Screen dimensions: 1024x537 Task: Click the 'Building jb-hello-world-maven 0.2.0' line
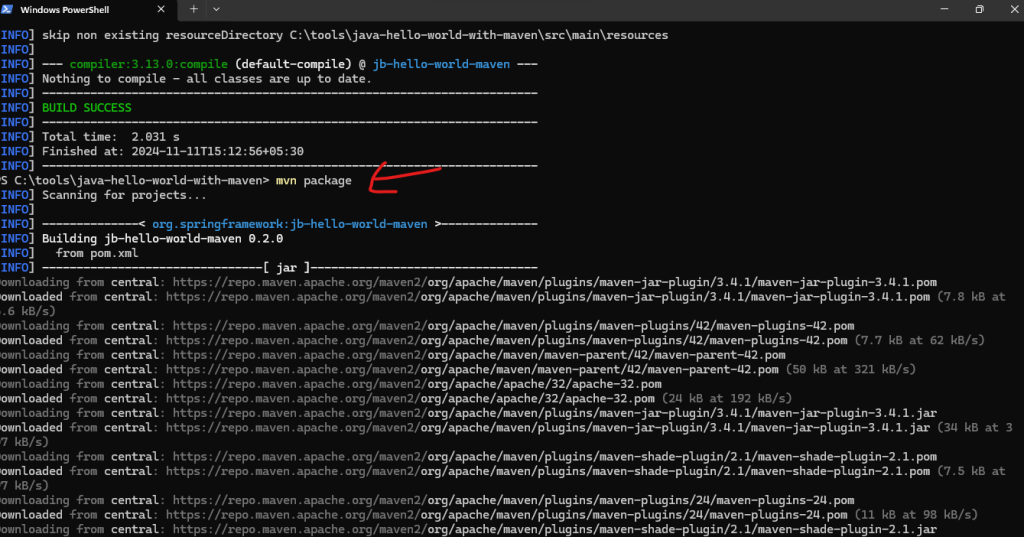[162, 239]
